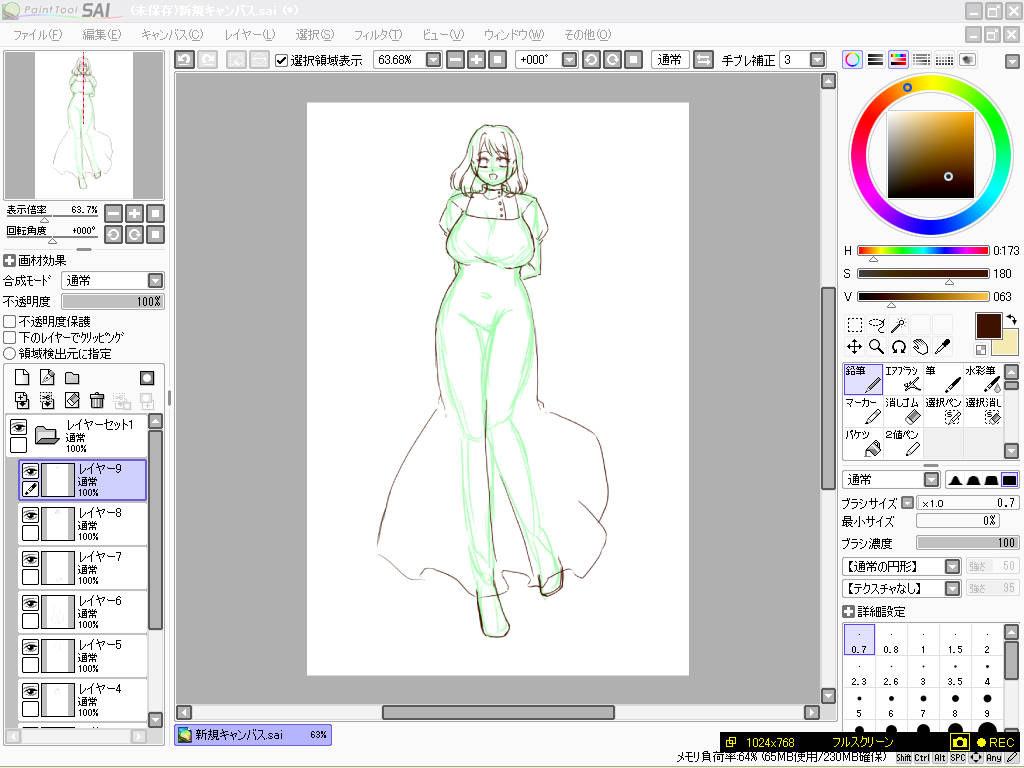Toggle 選択領域表示 checkbox in toolbar
The width and height of the screenshot is (1024, 768).
tap(282, 60)
